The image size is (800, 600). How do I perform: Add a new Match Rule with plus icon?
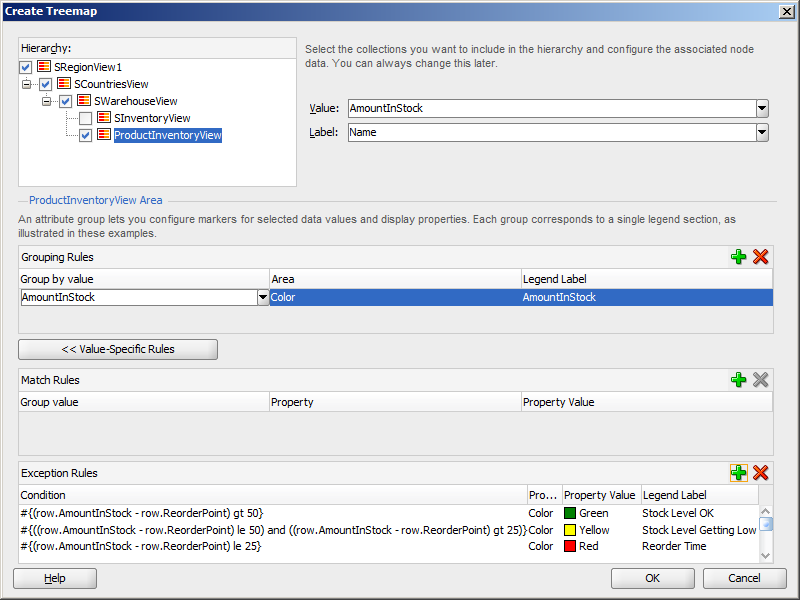point(738,380)
